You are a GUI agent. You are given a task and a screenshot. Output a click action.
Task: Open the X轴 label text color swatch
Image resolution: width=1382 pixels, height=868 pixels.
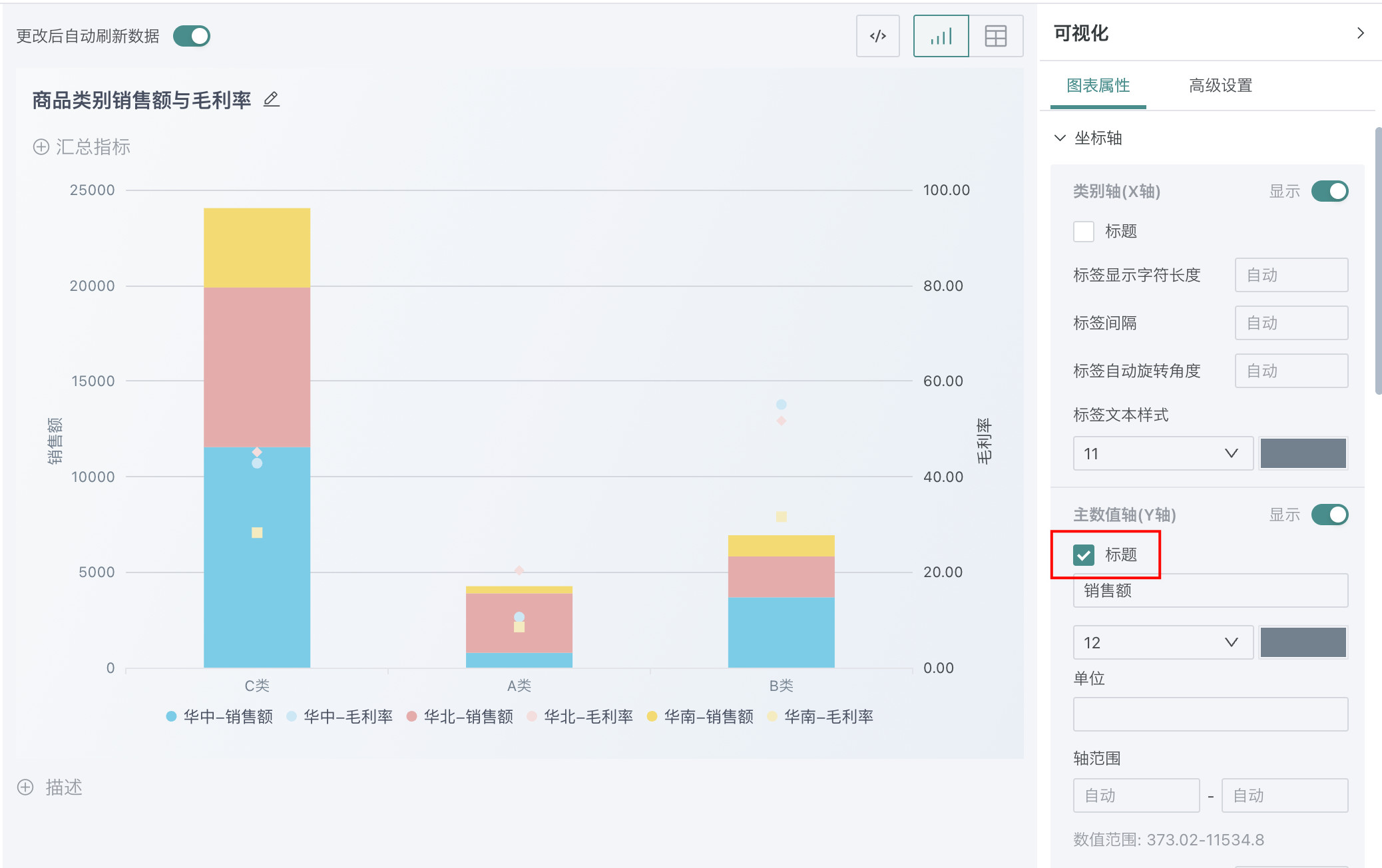coord(1303,453)
